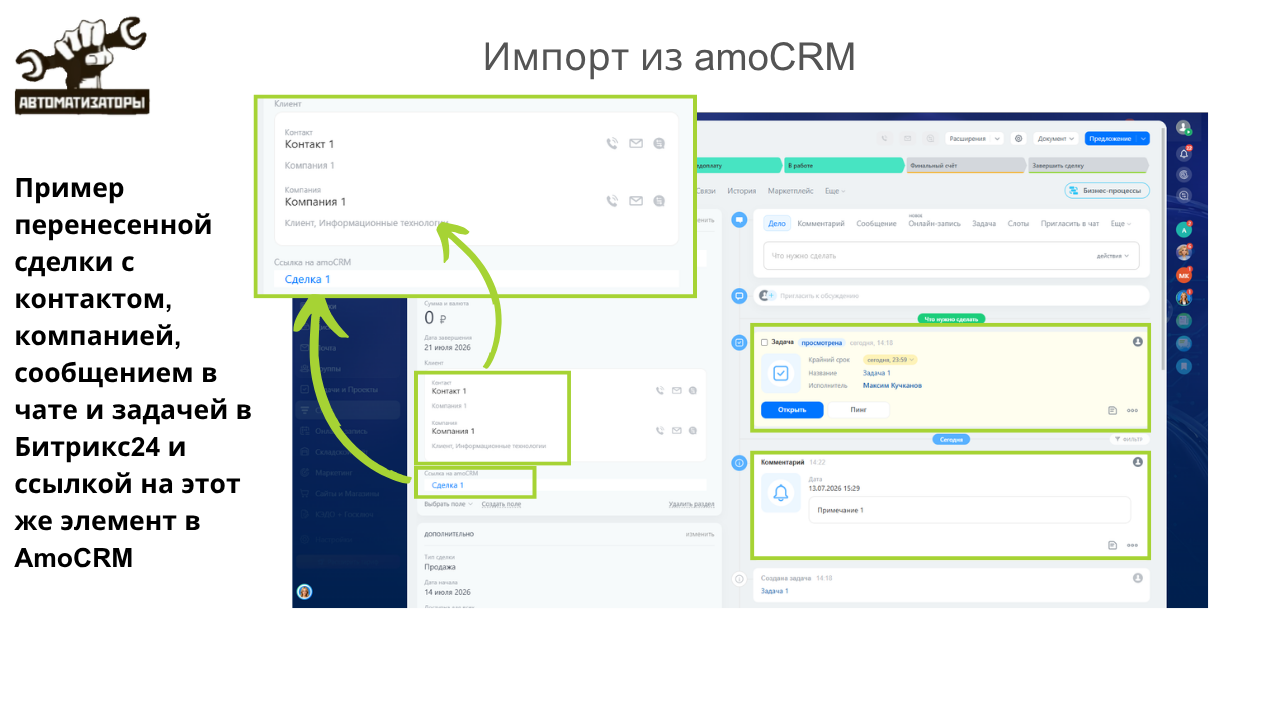Click изменить in the Дополнительно section
The width and height of the screenshot is (1280, 720).
700,534
